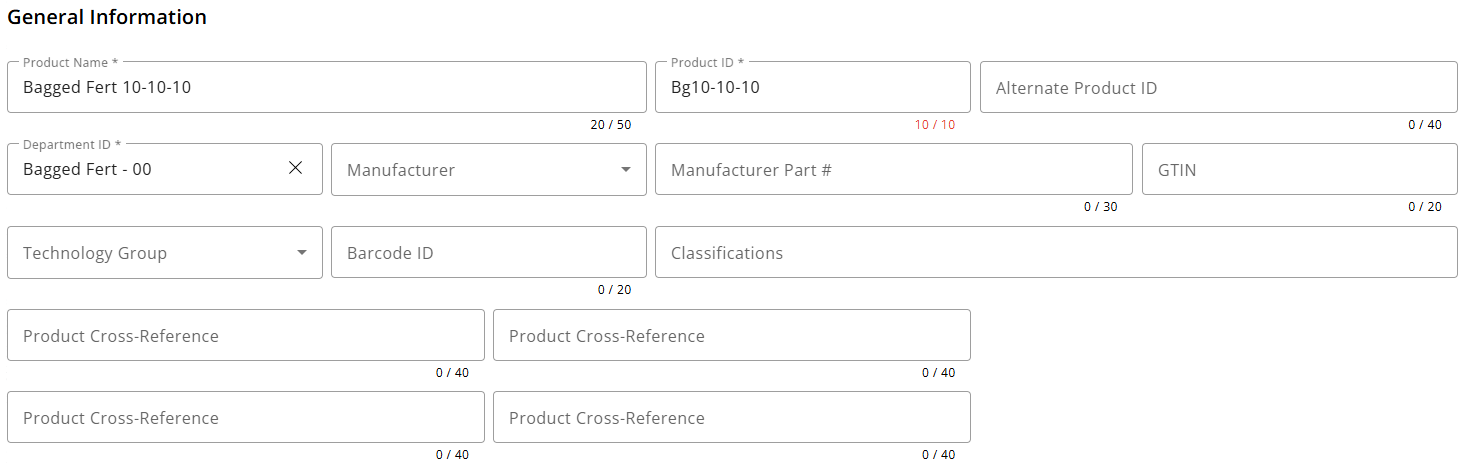
Task: Click the Classifications field
Action: point(1056,253)
